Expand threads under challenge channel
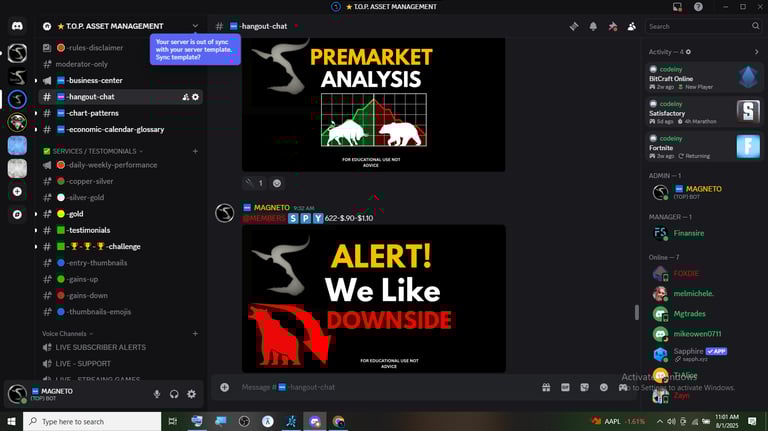This screenshot has height=431, width=768. tap(36, 246)
